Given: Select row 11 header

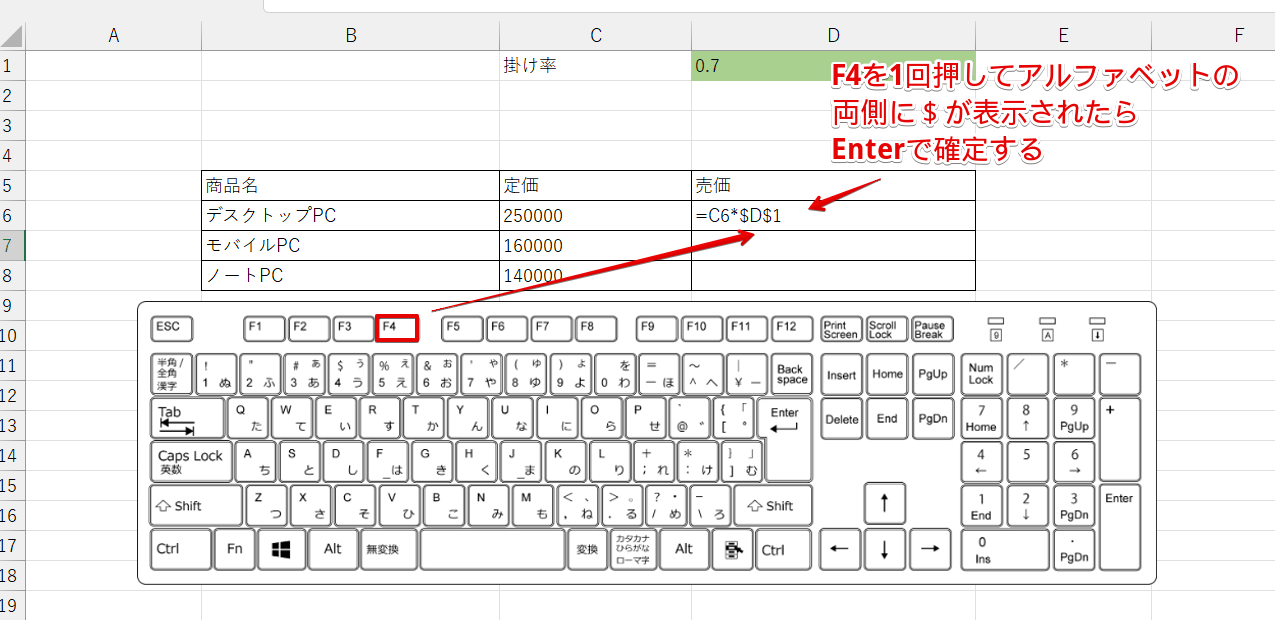Looking at the screenshot, I should coord(12,366).
